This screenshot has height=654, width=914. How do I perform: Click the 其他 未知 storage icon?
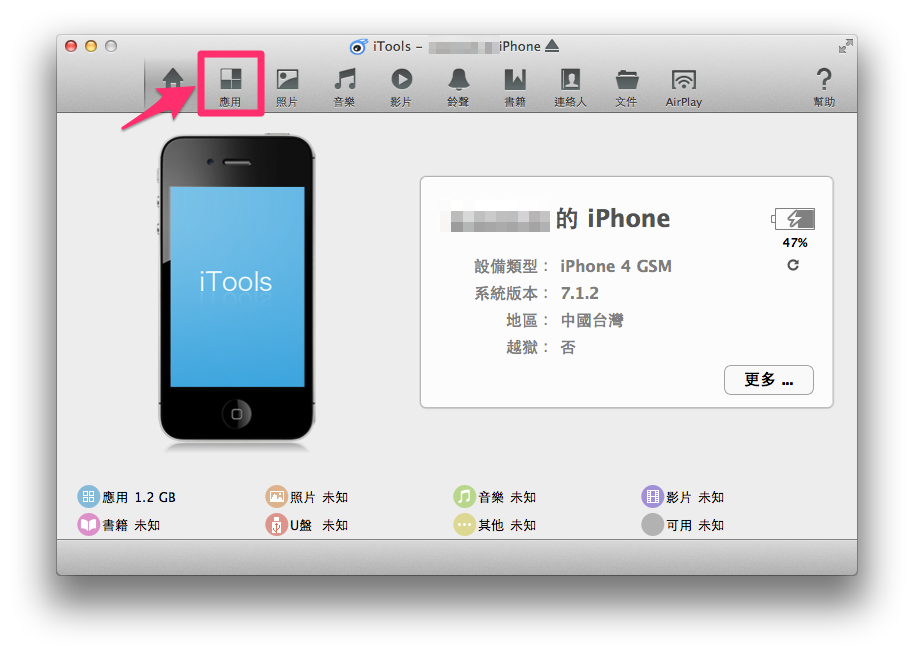click(x=464, y=525)
